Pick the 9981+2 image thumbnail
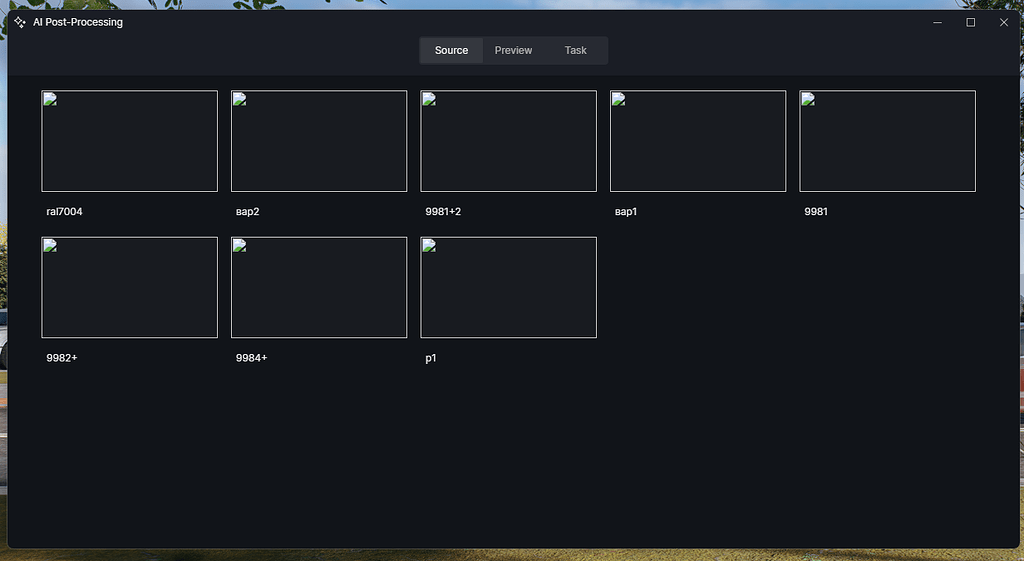The width and height of the screenshot is (1024, 561). (x=508, y=141)
